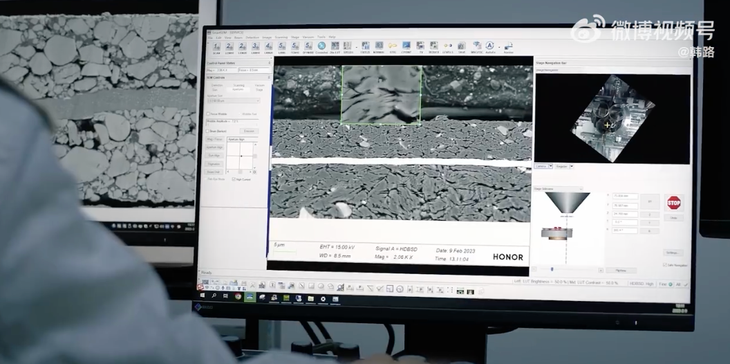Viewport: 730px width, 364px height.
Task: Open the Tools menu
Action: coord(321,37)
